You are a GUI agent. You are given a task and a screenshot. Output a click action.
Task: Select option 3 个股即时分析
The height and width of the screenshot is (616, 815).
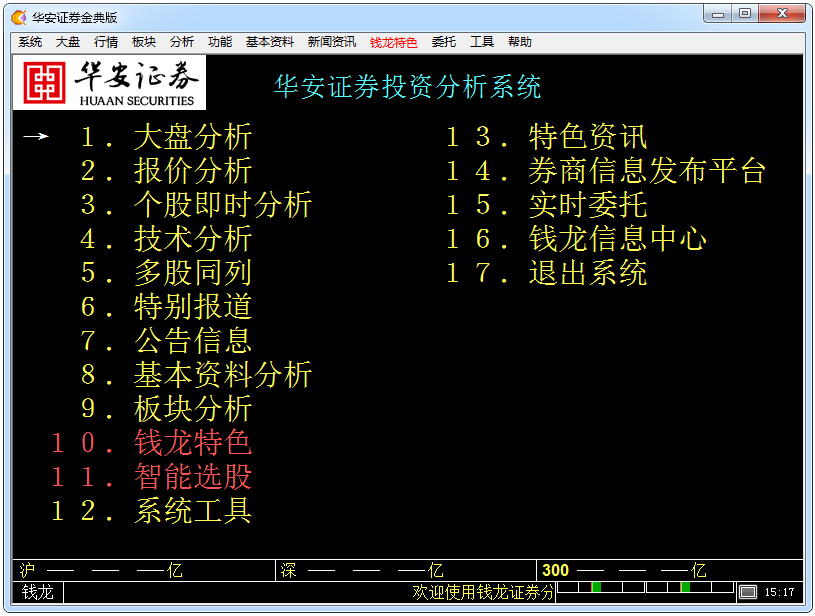tap(196, 205)
